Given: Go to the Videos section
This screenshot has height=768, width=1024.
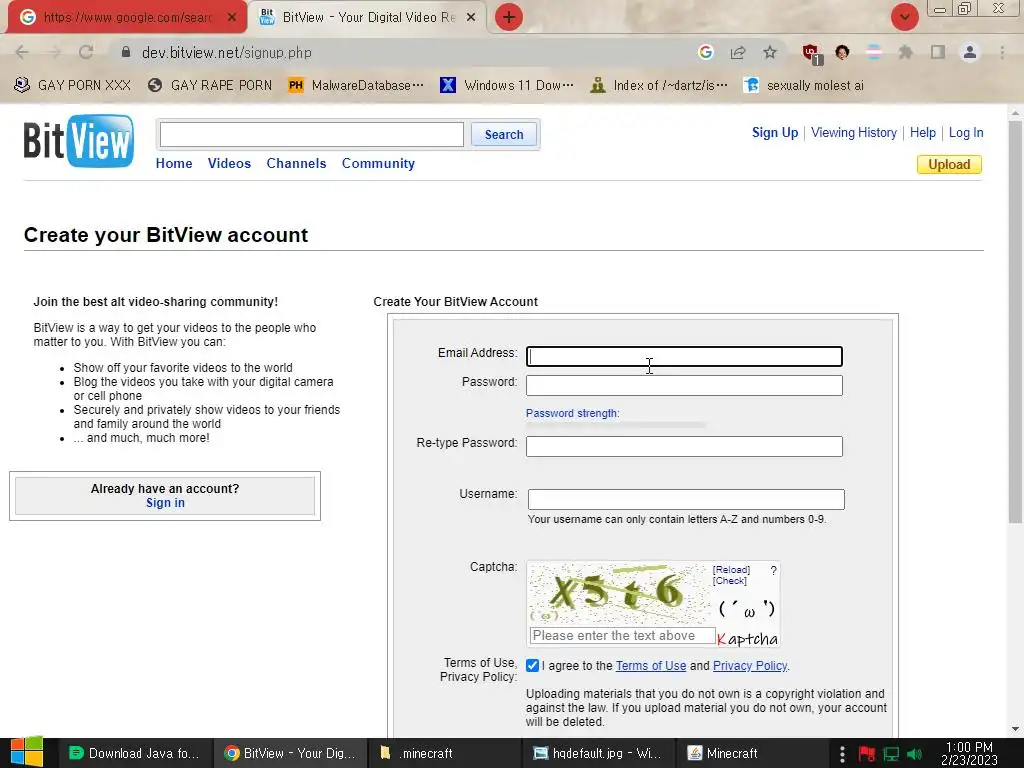Looking at the screenshot, I should (229, 163).
